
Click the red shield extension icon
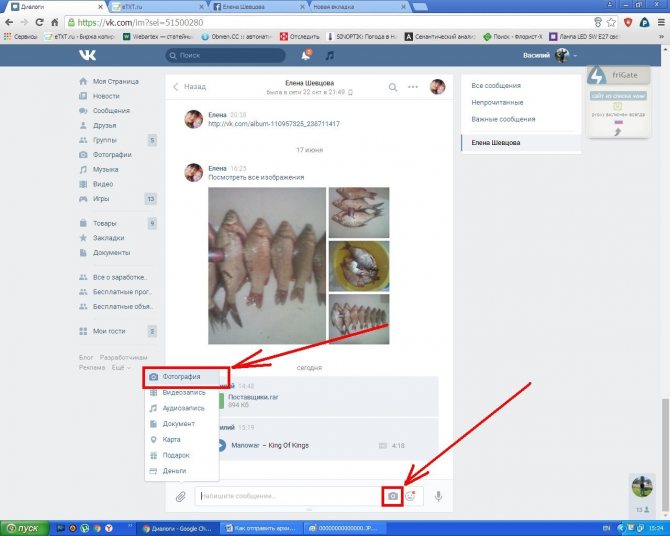click(x=628, y=22)
